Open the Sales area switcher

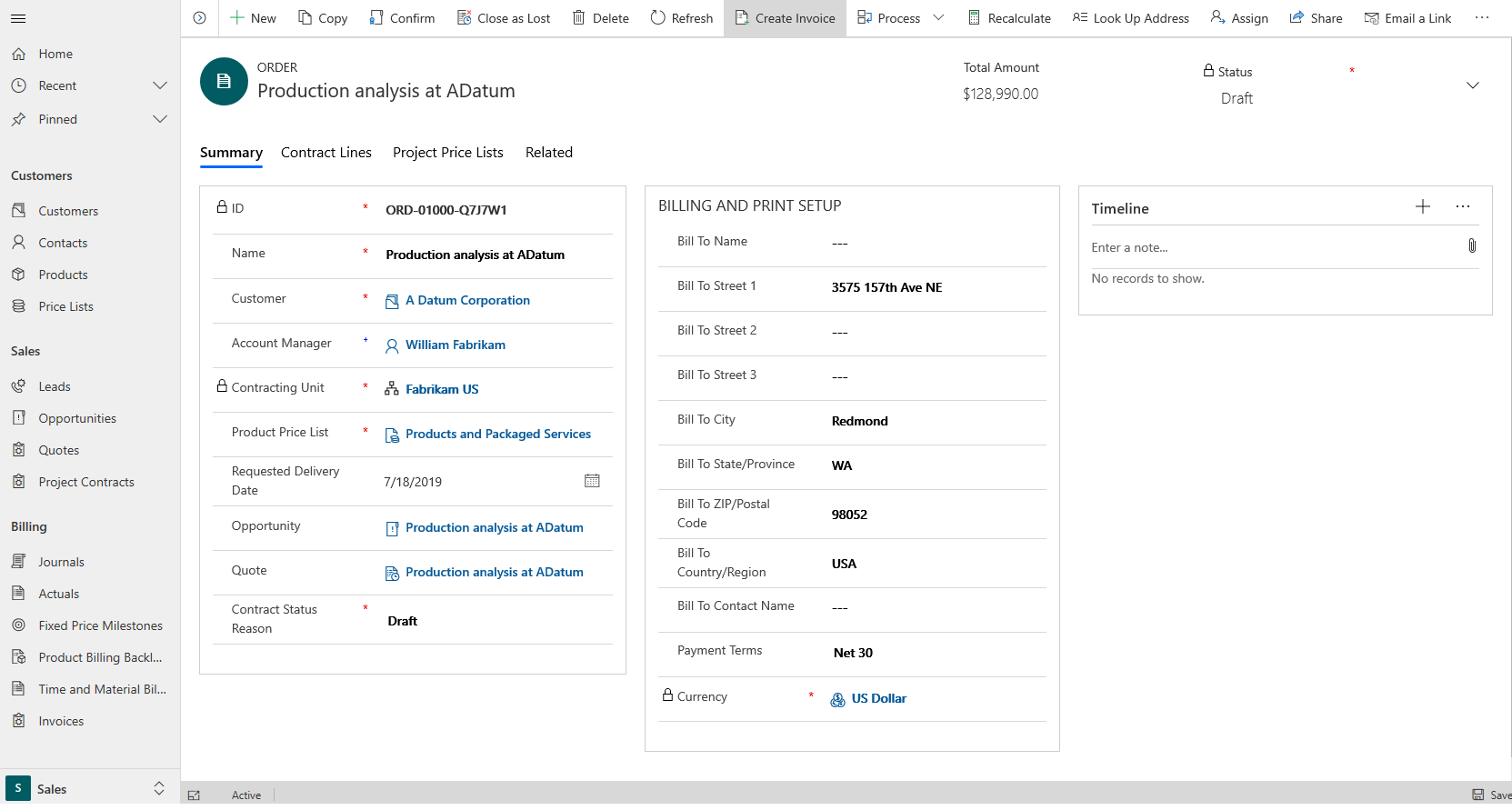(x=90, y=788)
